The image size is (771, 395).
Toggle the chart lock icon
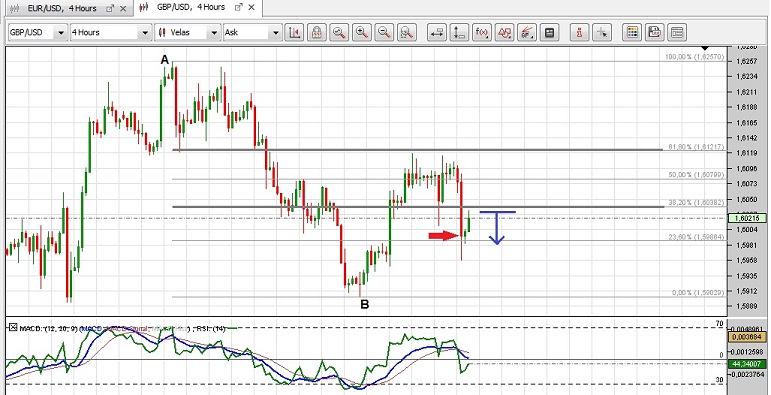pyautogui.click(x=317, y=33)
